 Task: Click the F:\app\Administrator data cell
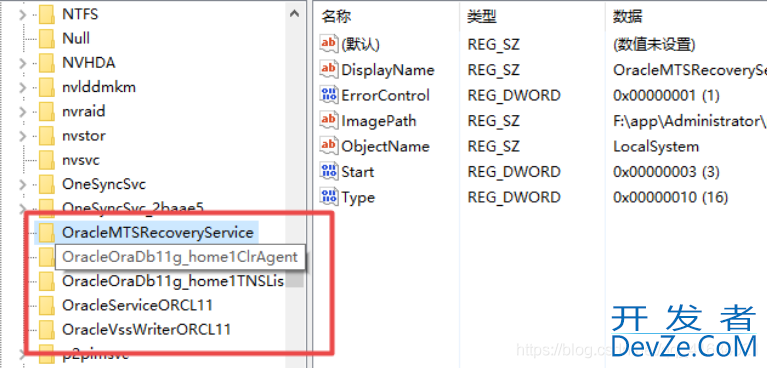coord(690,120)
